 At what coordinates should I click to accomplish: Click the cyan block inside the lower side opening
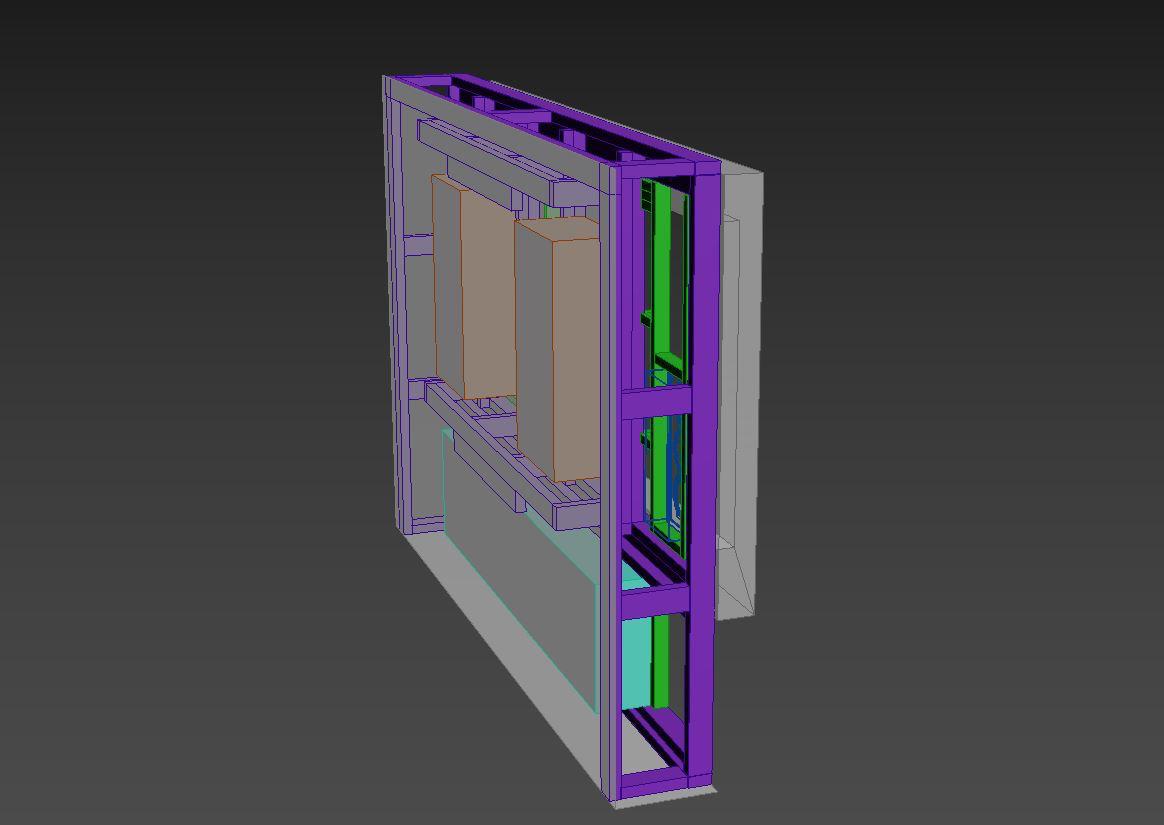(637, 661)
